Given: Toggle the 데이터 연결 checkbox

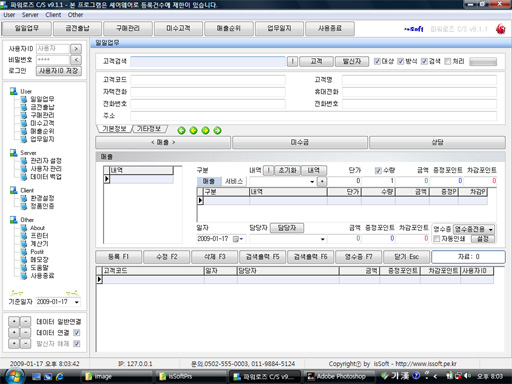Looking at the screenshot, I should 77,333.
